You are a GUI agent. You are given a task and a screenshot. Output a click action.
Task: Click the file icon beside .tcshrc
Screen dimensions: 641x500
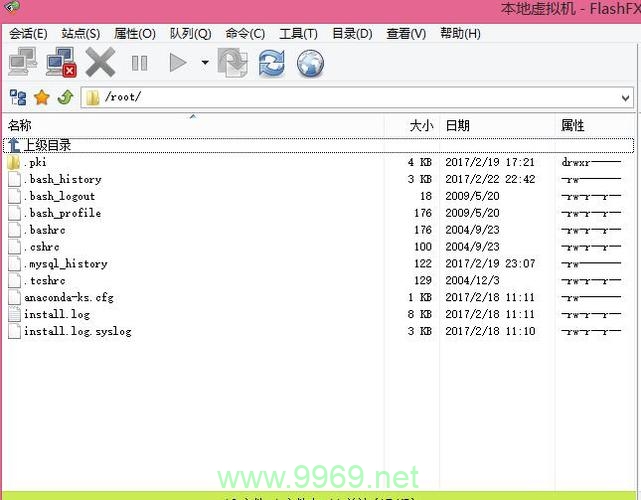(x=14, y=281)
